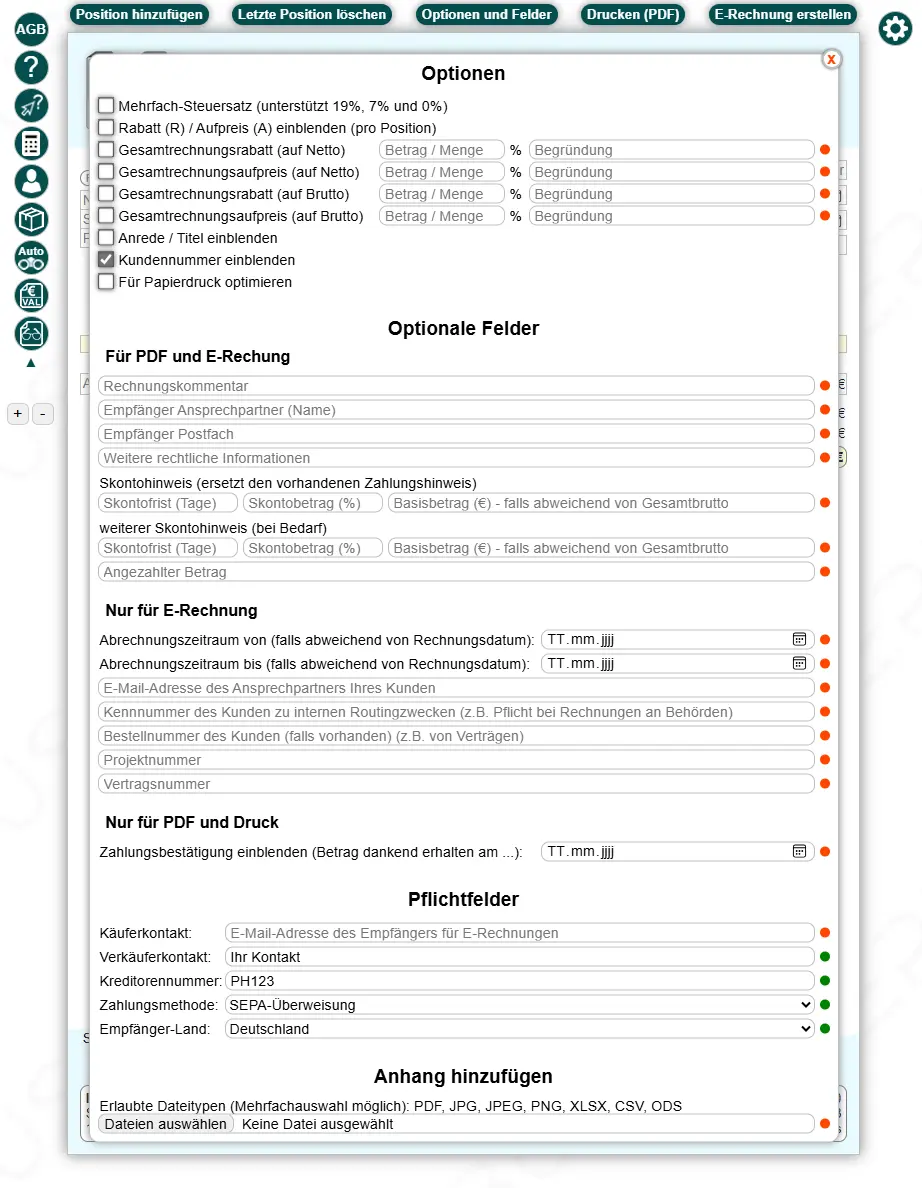922x1188 pixels.
Task: Click the Optionen und Felder button
Action: (487, 15)
